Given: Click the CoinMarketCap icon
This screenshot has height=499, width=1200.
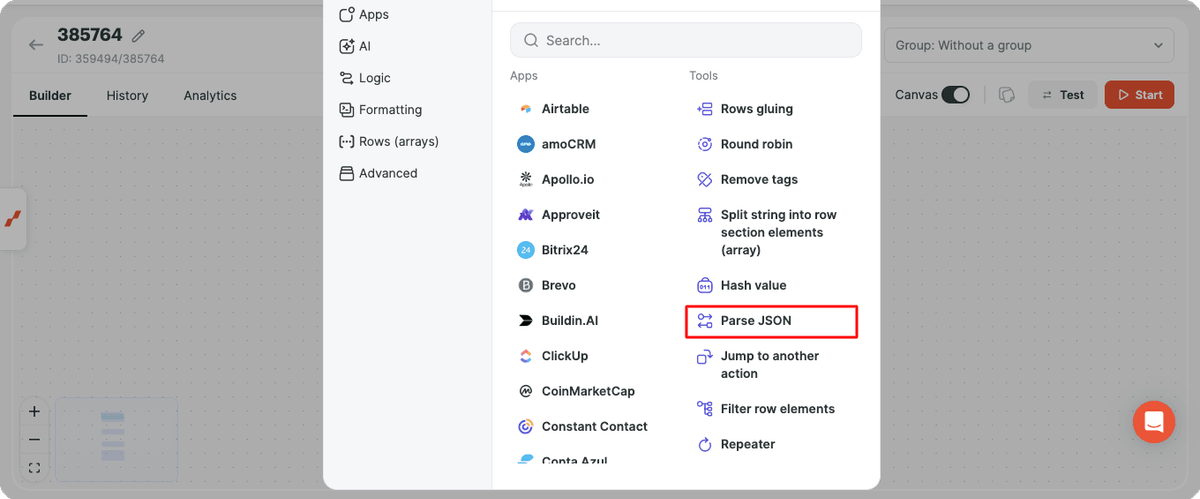Looking at the screenshot, I should (x=526, y=391).
